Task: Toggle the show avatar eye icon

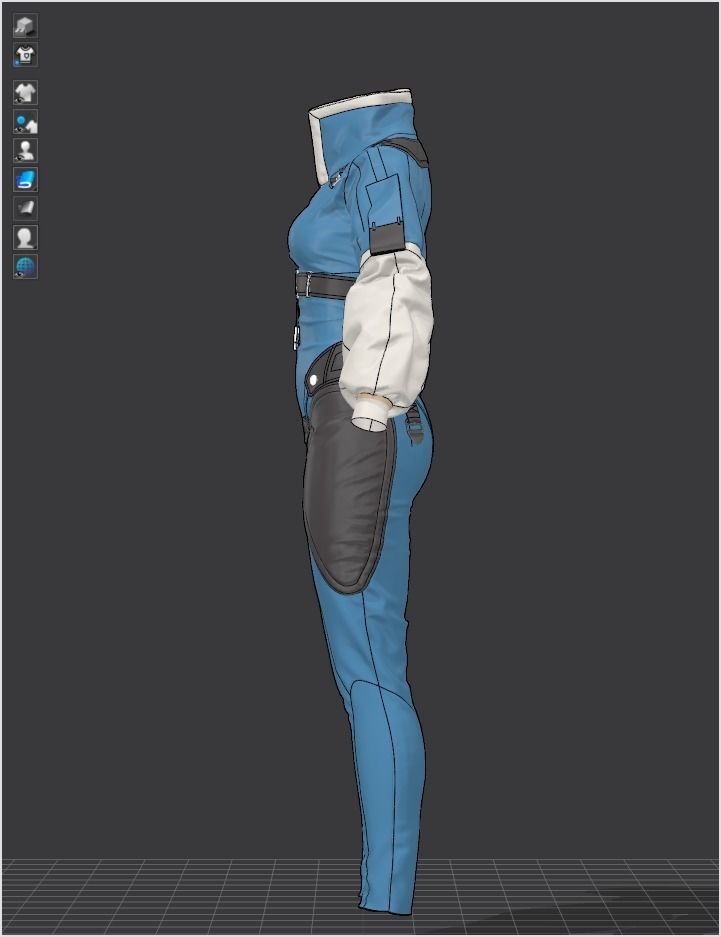Action: (25, 151)
